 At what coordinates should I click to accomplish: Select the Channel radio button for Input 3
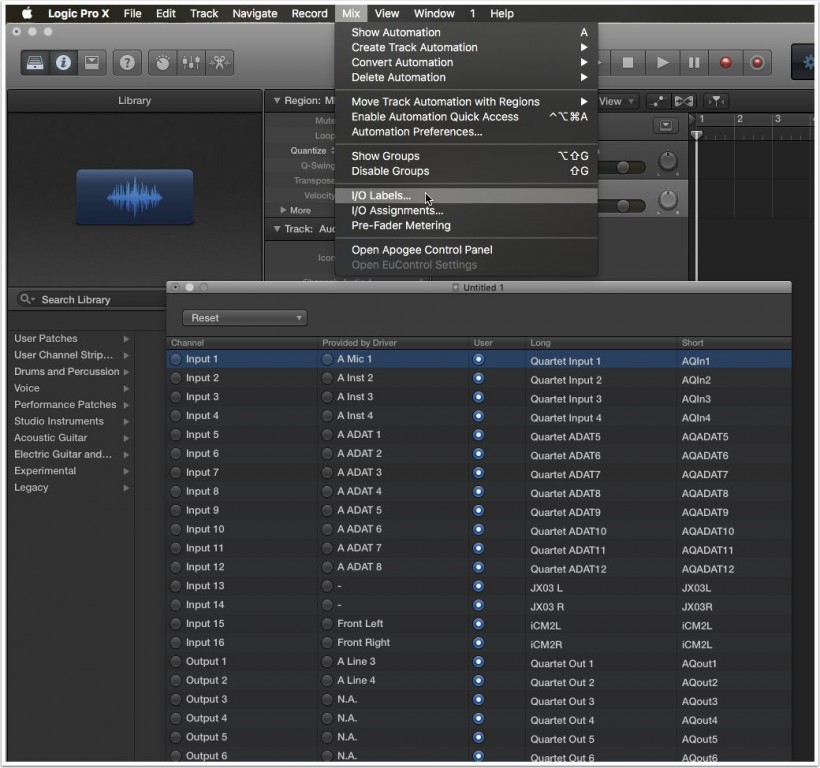[x=176, y=397]
